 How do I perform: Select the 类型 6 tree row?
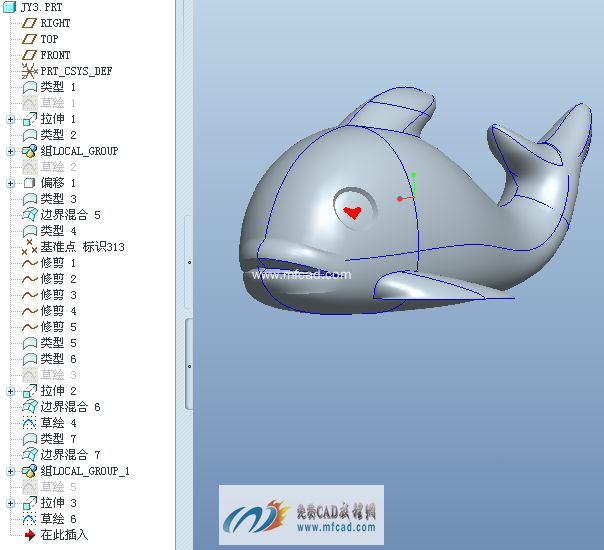click(49, 359)
